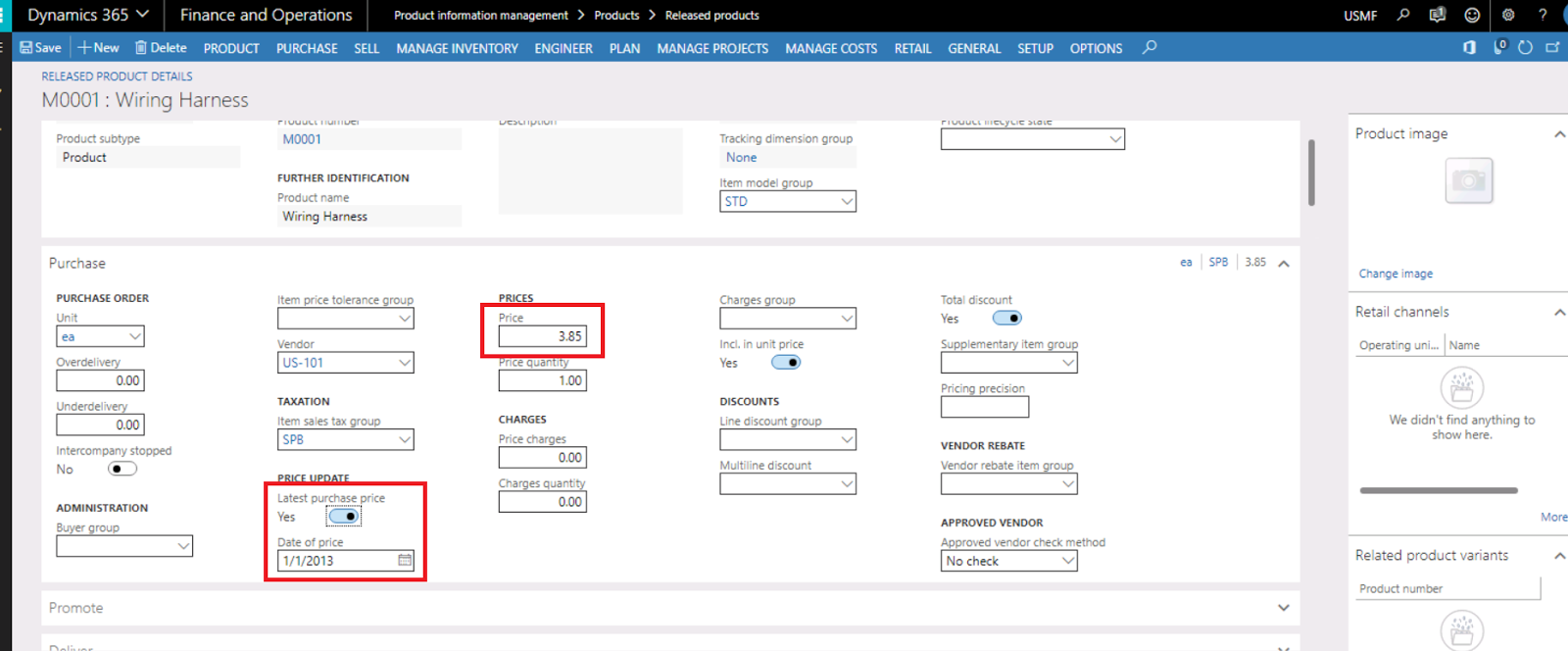The width and height of the screenshot is (1568, 651).
Task: Open the Date of price calendar icon
Action: [x=405, y=560]
